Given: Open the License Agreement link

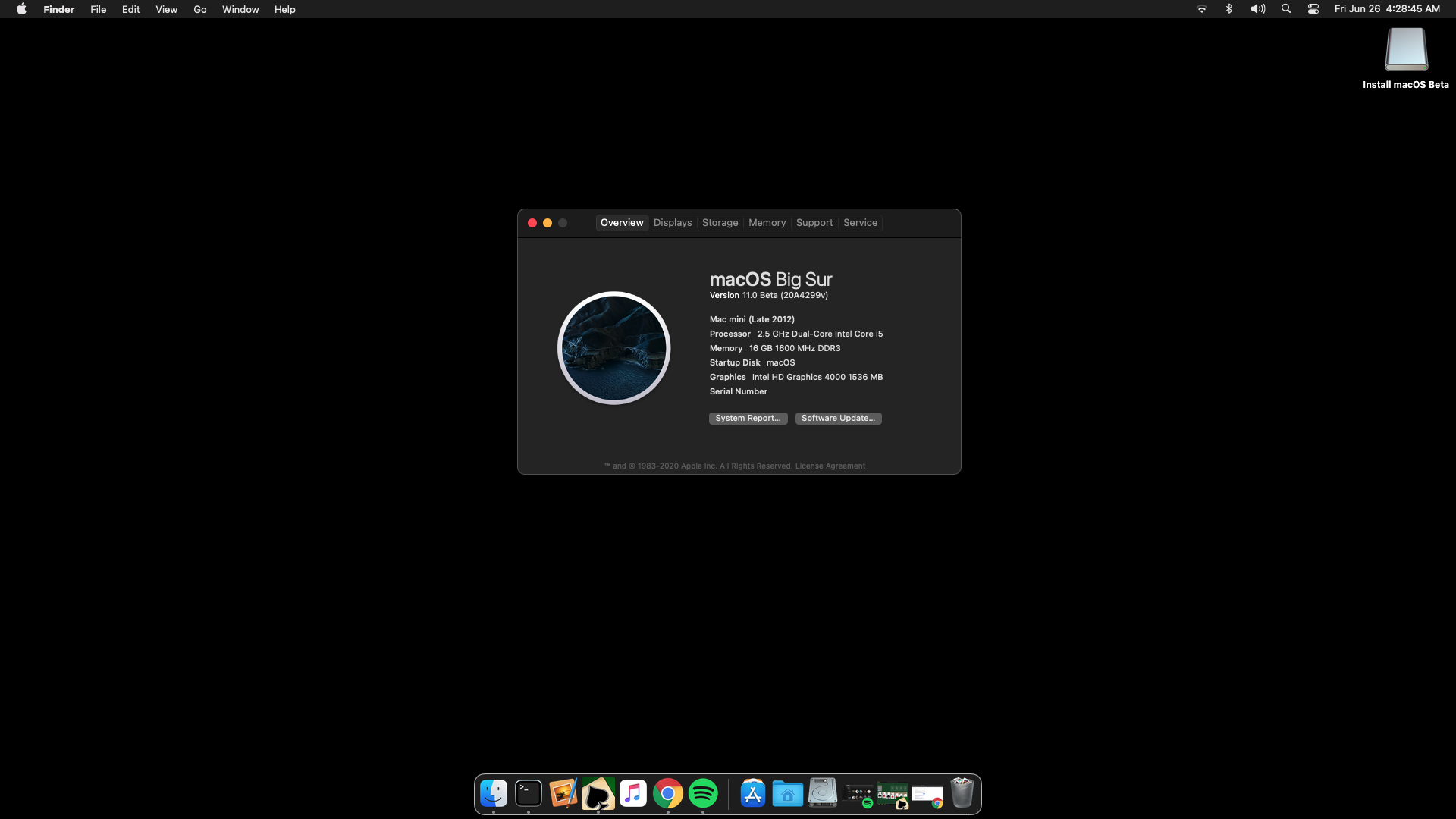Looking at the screenshot, I should click(x=830, y=466).
